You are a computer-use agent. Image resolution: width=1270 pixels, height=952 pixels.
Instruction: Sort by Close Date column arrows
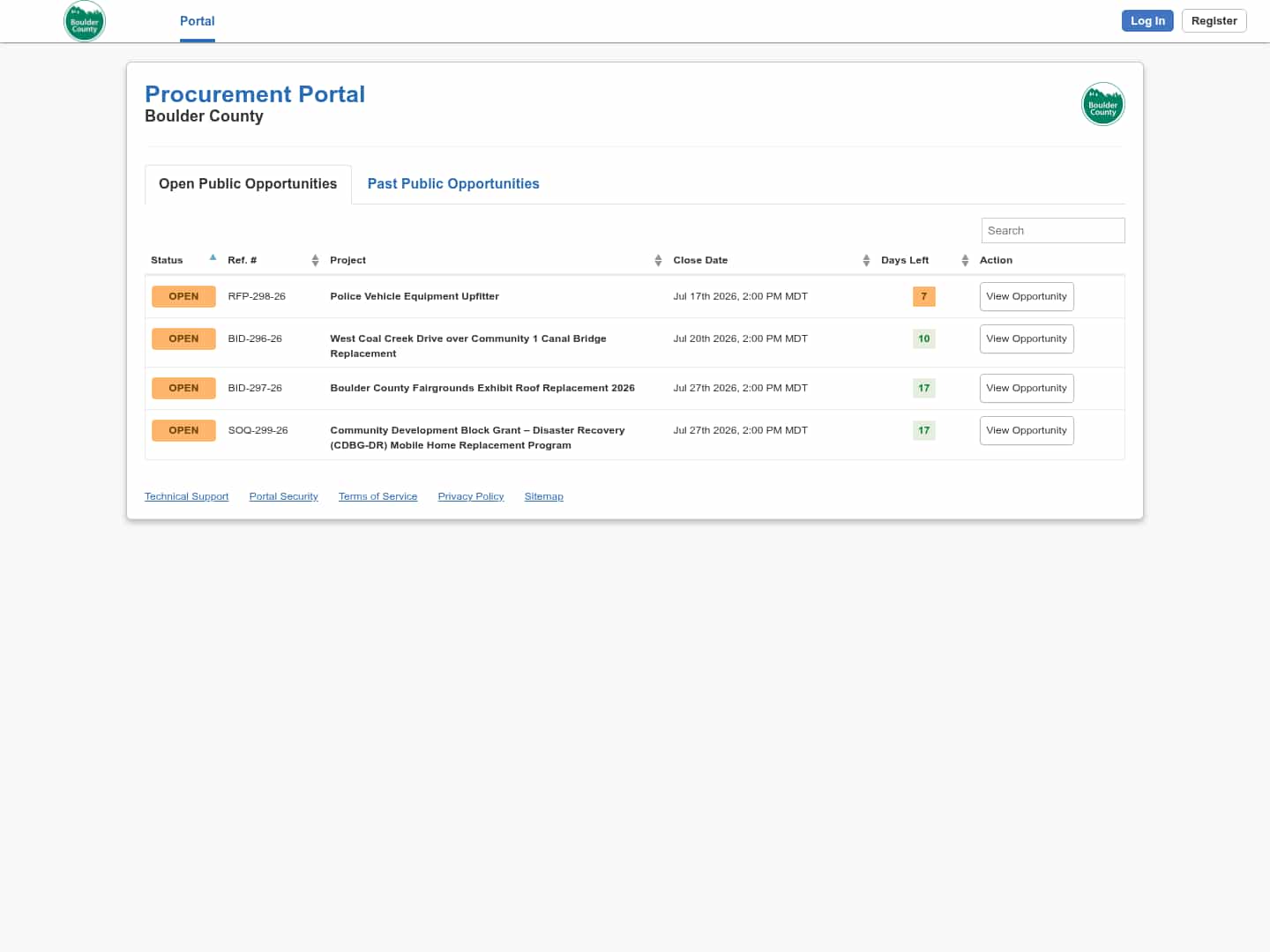(866, 260)
